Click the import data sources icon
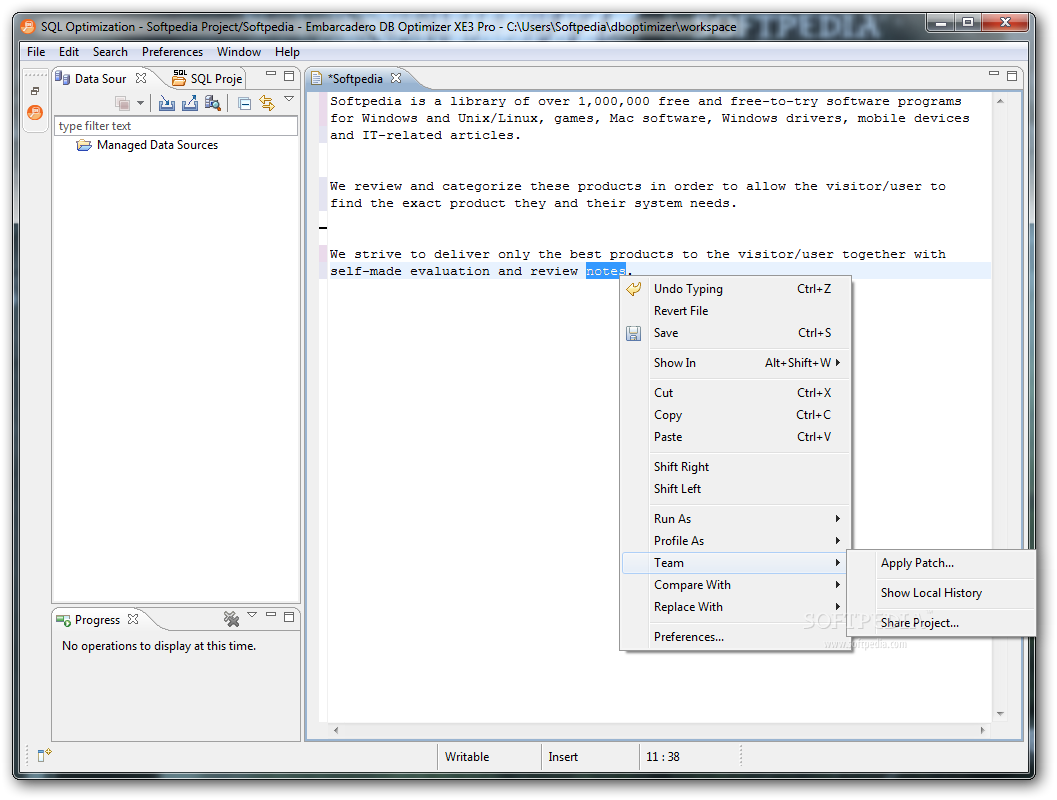 click(x=167, y=103)
